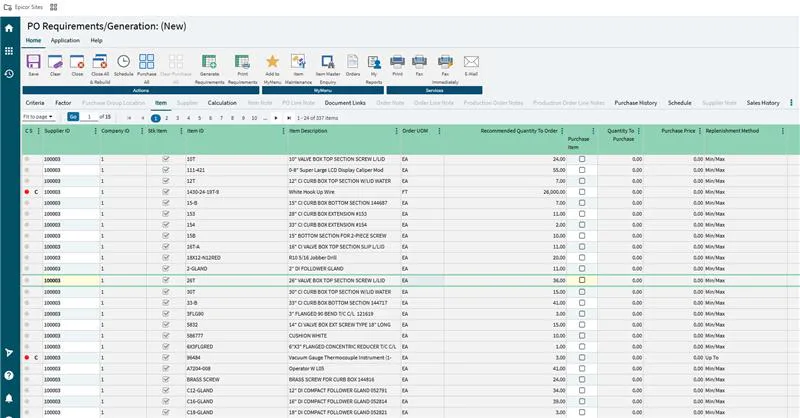Click the paper plane icon in sidebar
The width and height of the screenshot is (800, 418).
(9, 353)
